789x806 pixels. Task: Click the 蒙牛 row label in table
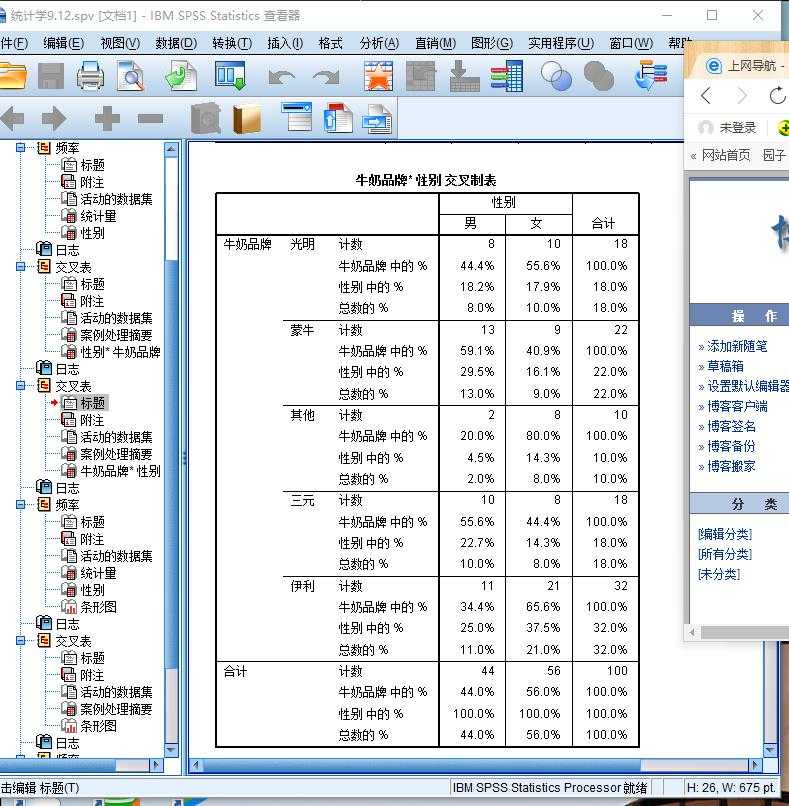pyautogui.click(x=302, y=330)
